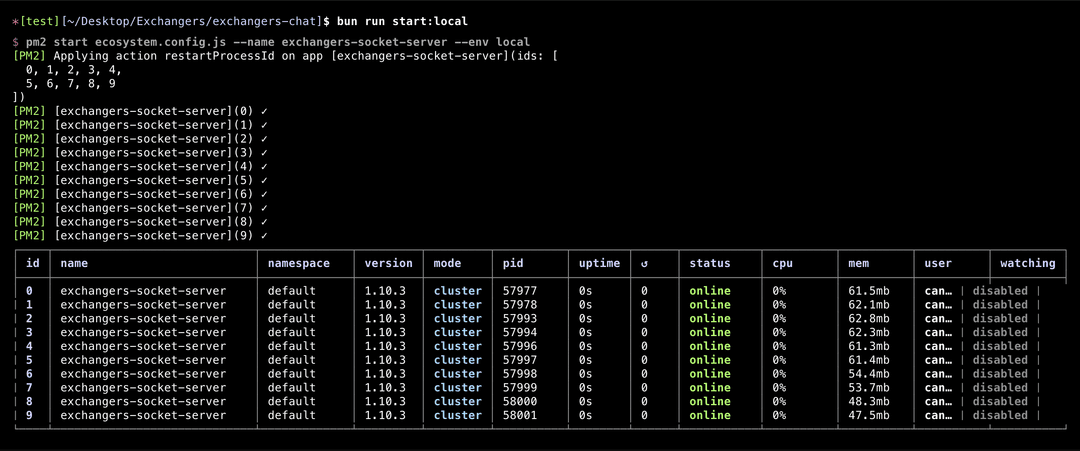Click memory value 61.3mb
Image resolution: width=1080 pixels, height=451 pixels.
869,346
